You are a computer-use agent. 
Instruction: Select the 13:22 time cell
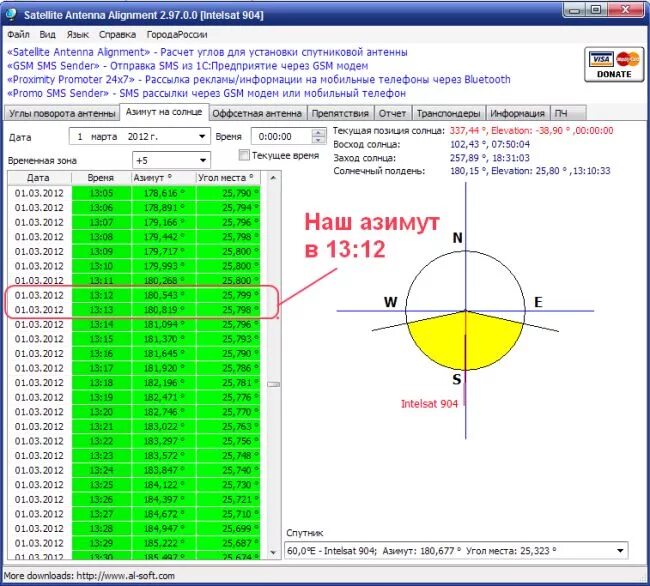pos(101,441)
